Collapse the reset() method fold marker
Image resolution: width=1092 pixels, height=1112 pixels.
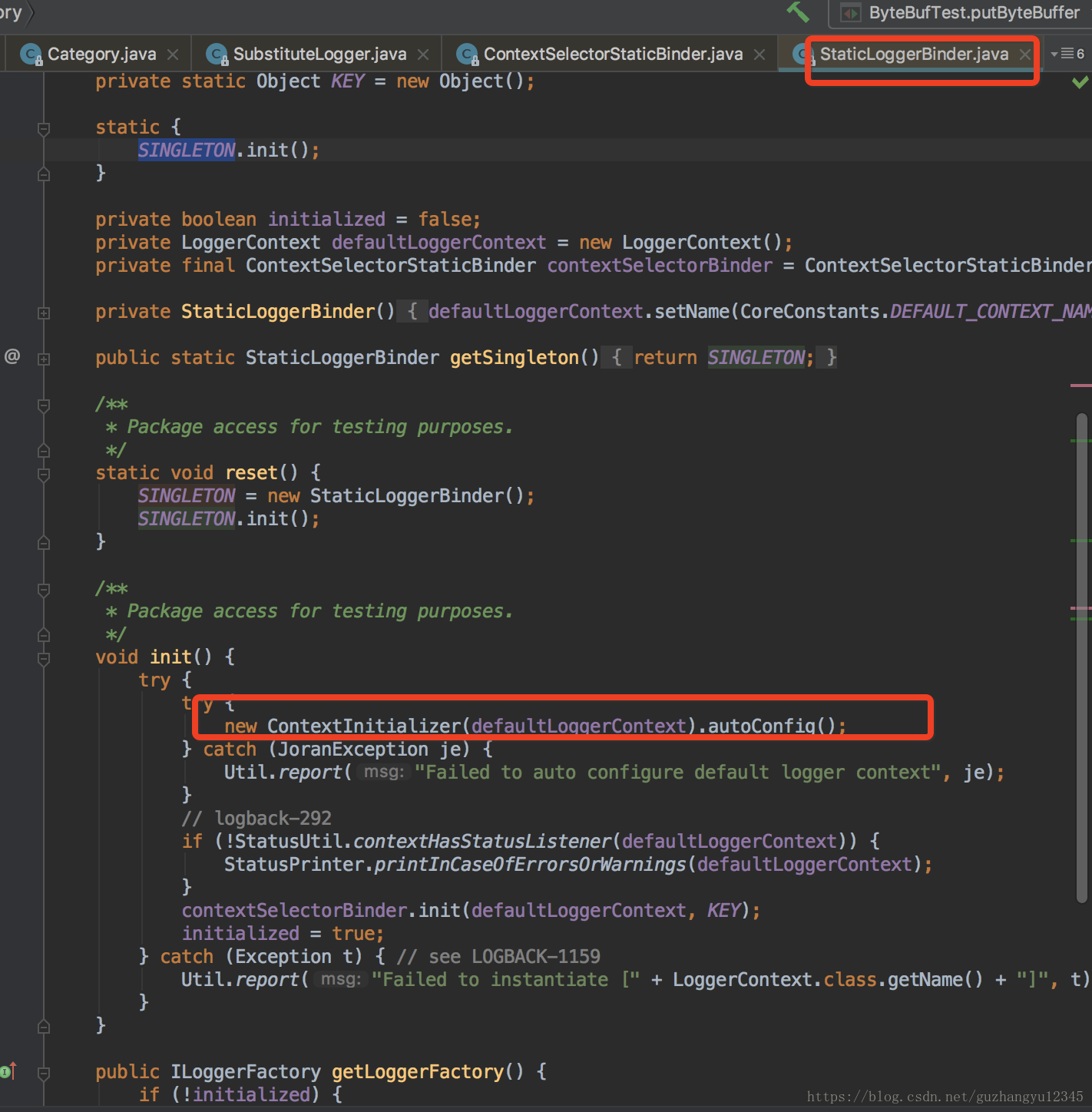pos(44,474)
